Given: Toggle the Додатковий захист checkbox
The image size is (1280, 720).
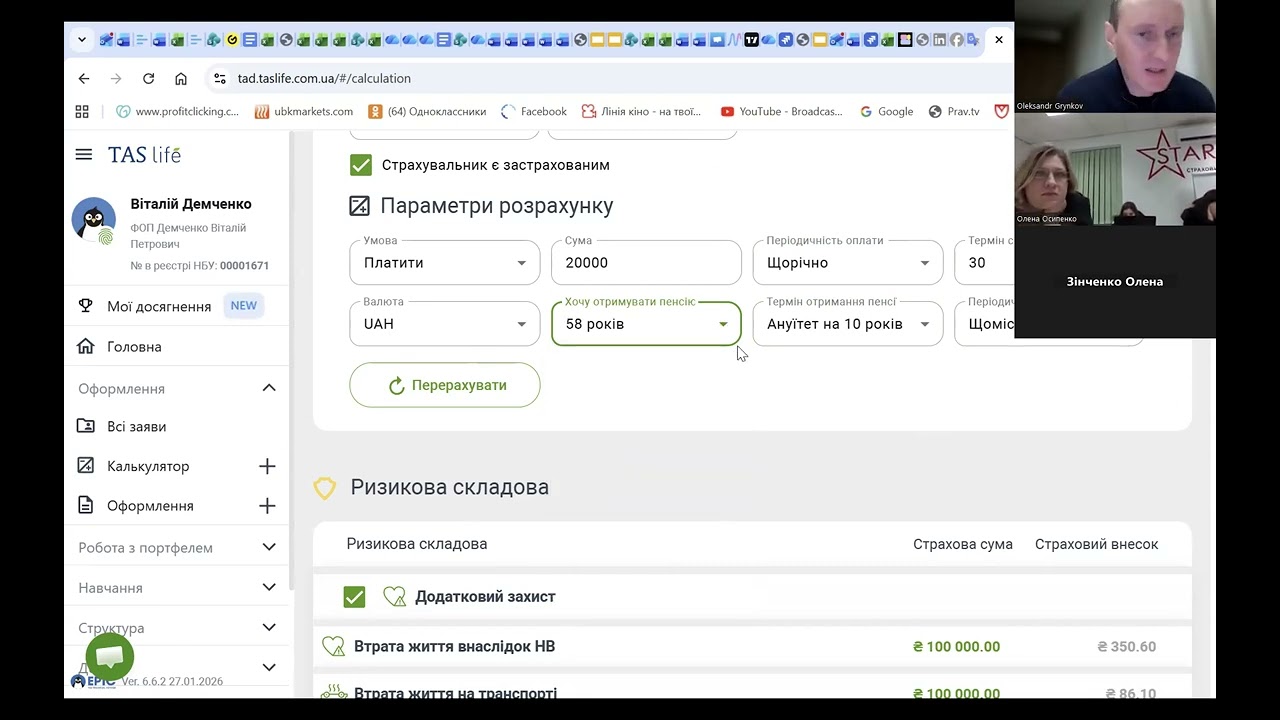Looking at the screenshot, I should [354, 597].
